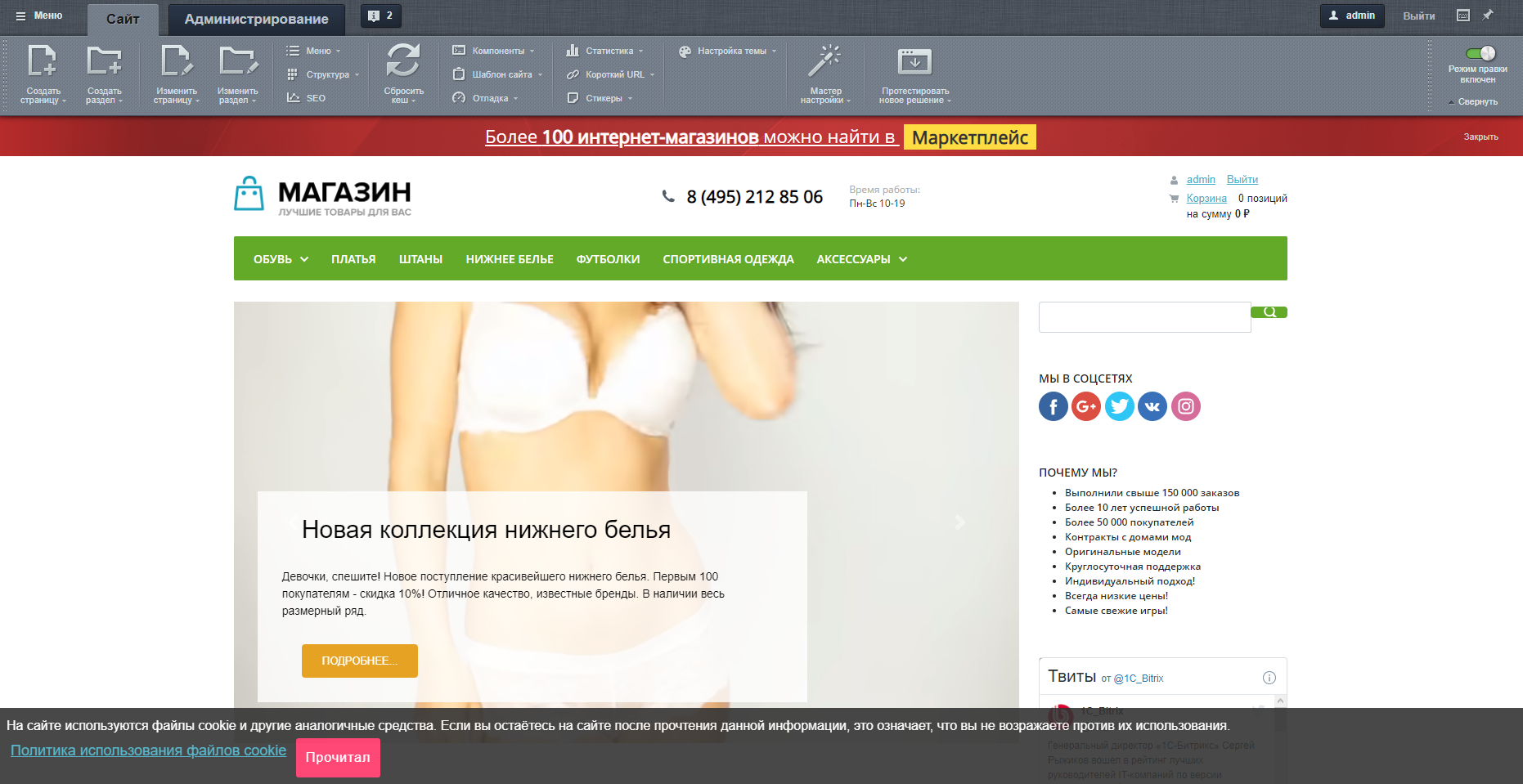Open the Настройка темы dropdown
The height and width of the screenshot is (784, 1523).
pyautogui.click(x=731, y=51)
